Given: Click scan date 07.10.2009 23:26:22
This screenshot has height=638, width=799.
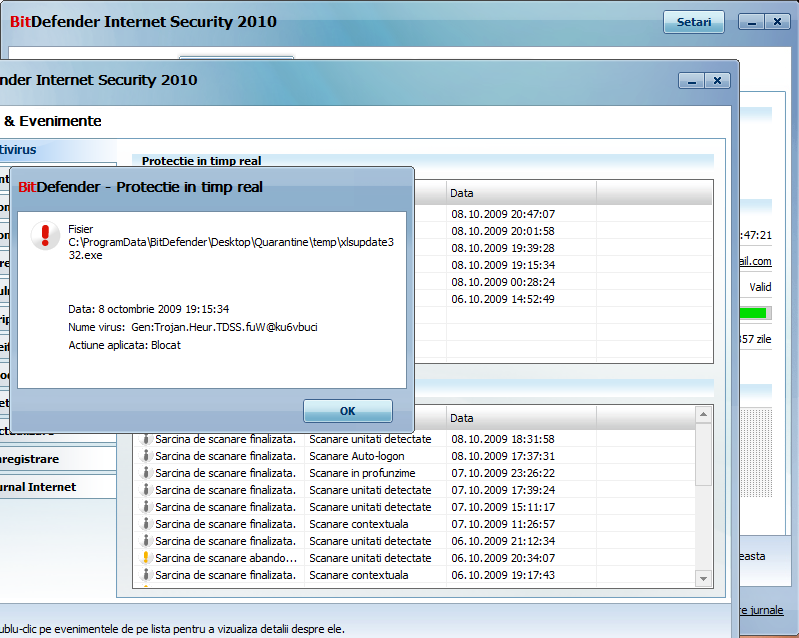Looking at the screenshot, I should 503,473.
